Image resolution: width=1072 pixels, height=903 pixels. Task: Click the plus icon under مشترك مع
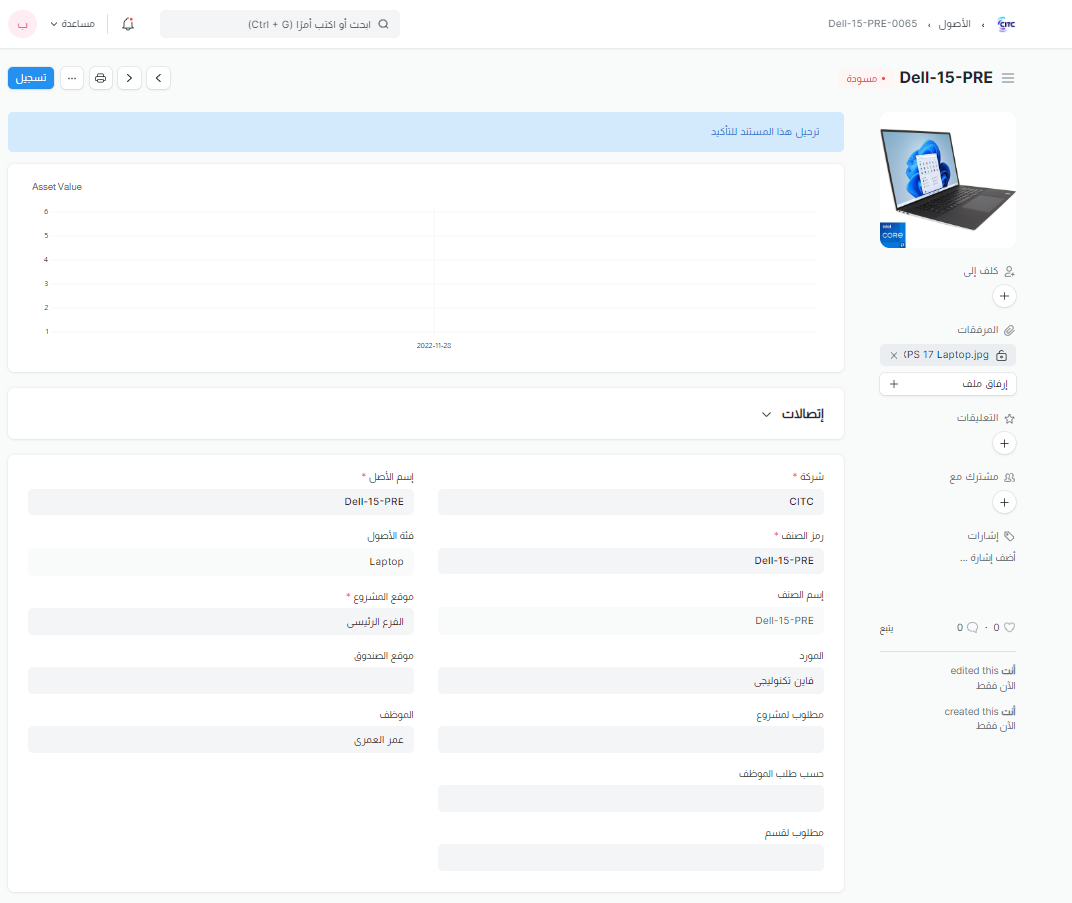(x=1004, y=502)
